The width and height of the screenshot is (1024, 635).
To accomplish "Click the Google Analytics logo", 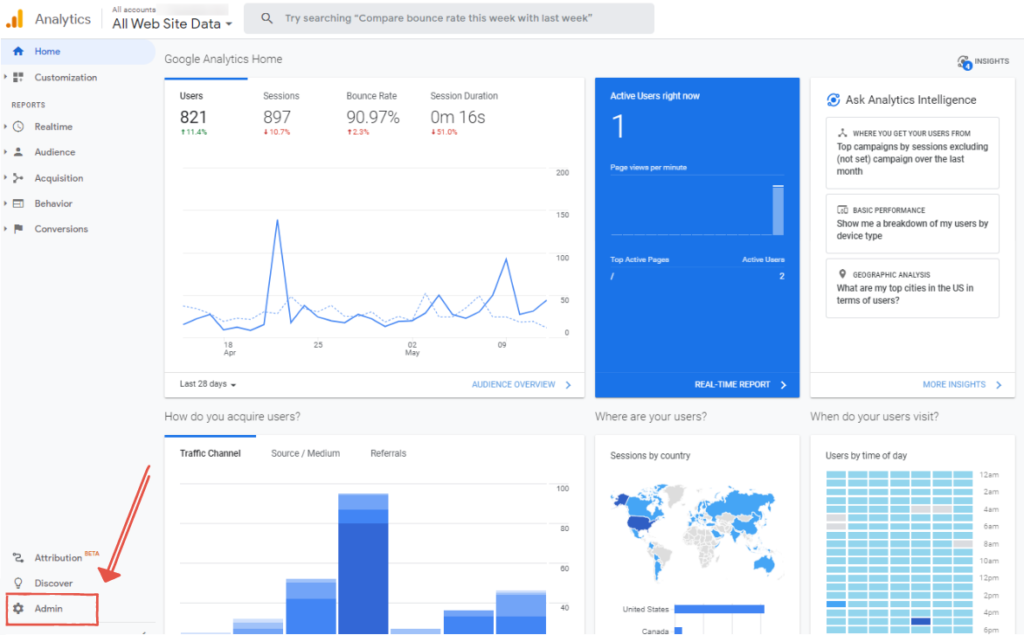I will (15, 18).
